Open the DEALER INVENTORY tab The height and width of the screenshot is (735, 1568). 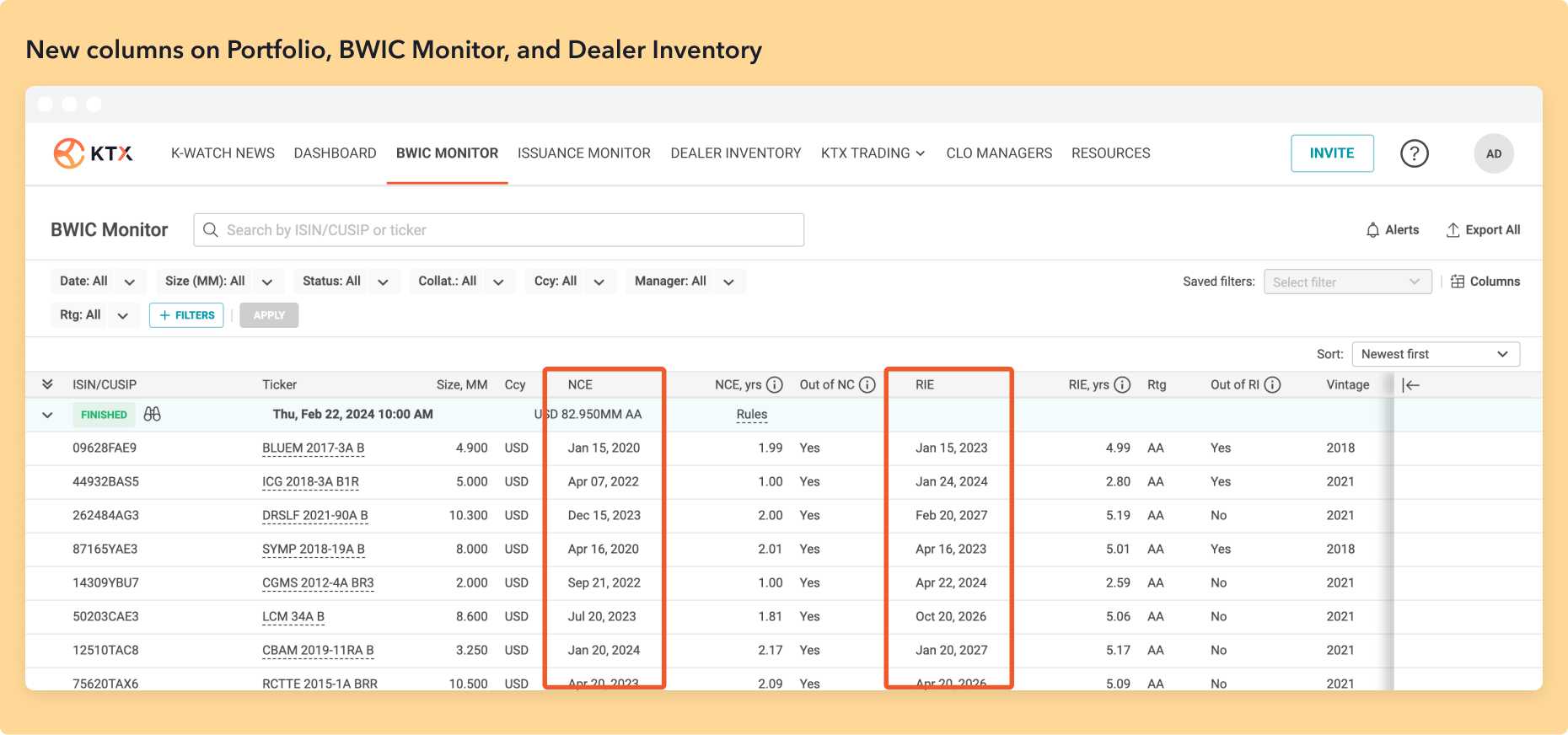coord(736,153)
